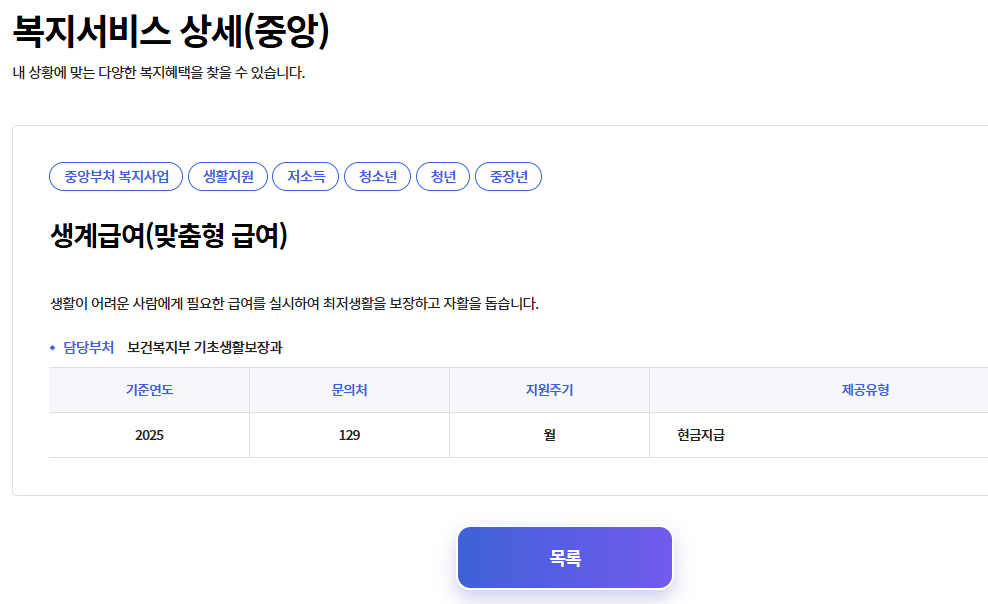Select the 중앙부처 복지사업 tag badge

pyautogui.click(x=115, y=176)
